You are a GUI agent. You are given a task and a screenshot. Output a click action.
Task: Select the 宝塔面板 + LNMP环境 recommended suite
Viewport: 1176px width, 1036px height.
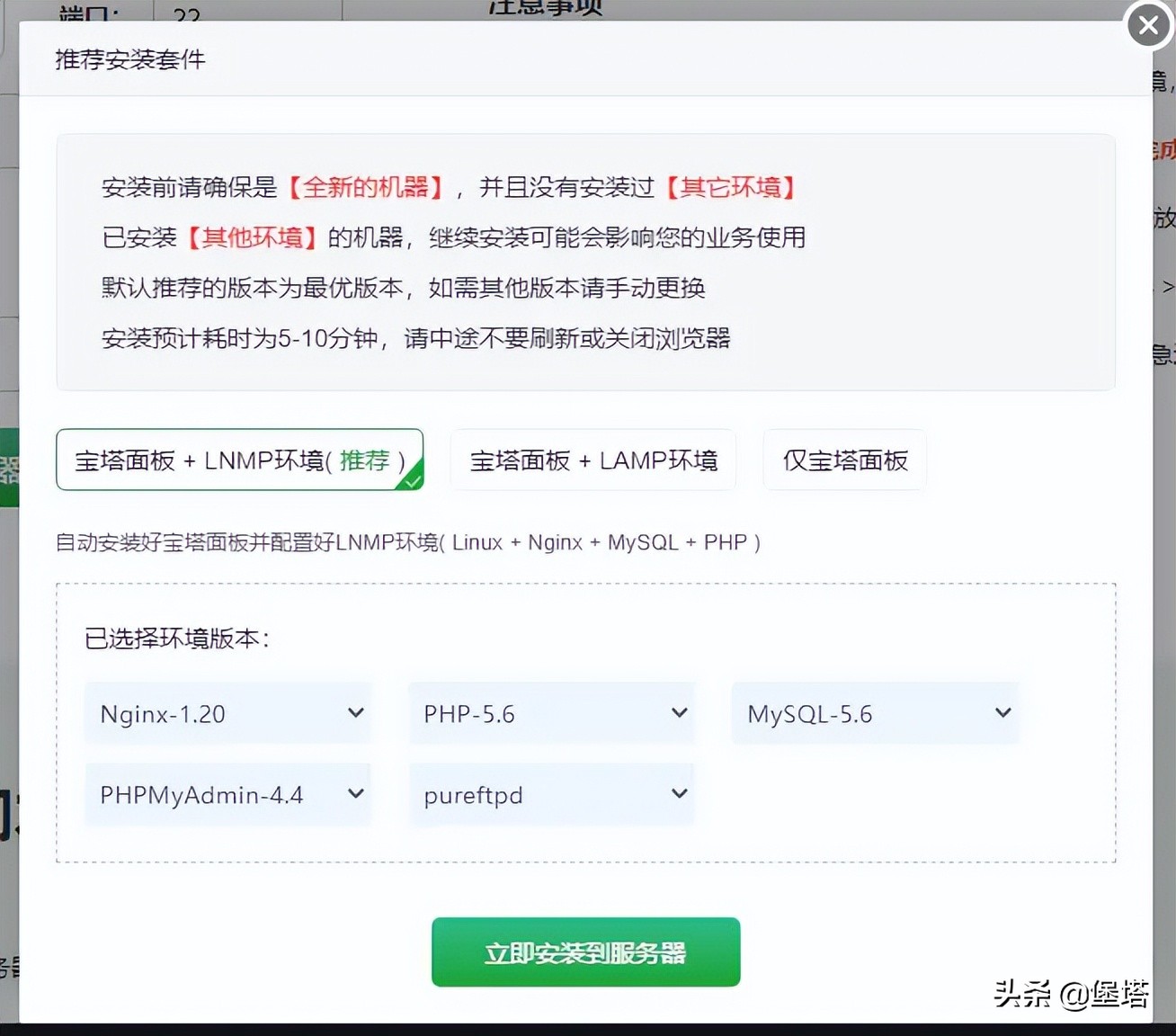click(239, 460)
